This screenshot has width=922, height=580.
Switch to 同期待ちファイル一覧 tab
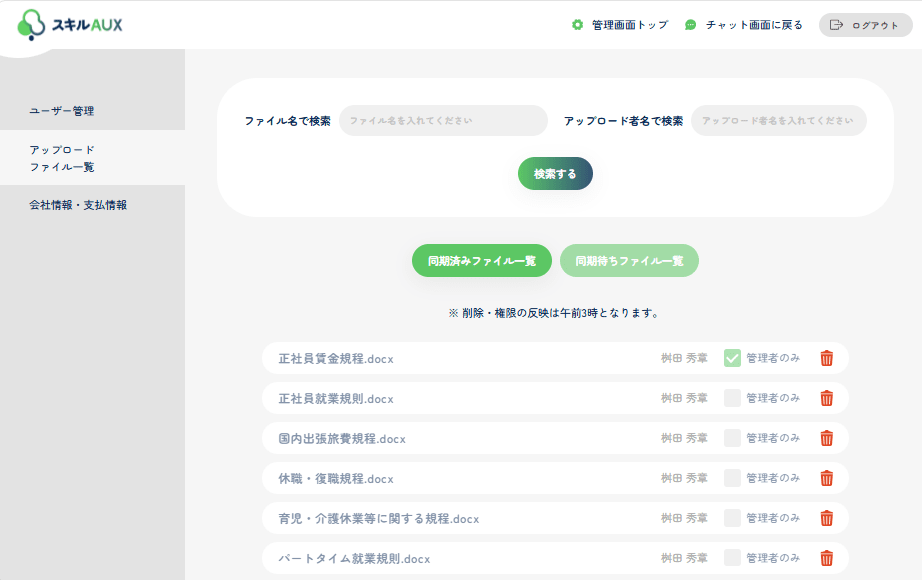coord(629,261)
